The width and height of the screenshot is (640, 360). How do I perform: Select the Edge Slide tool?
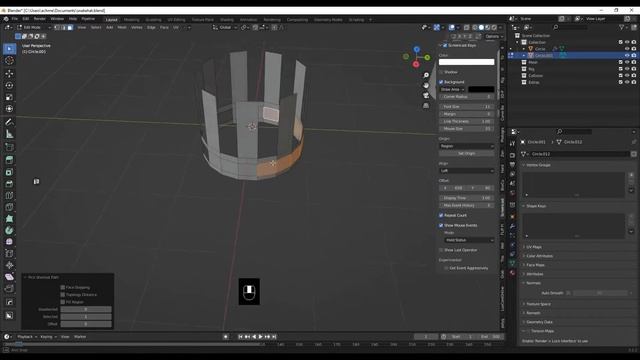[9, 254]
